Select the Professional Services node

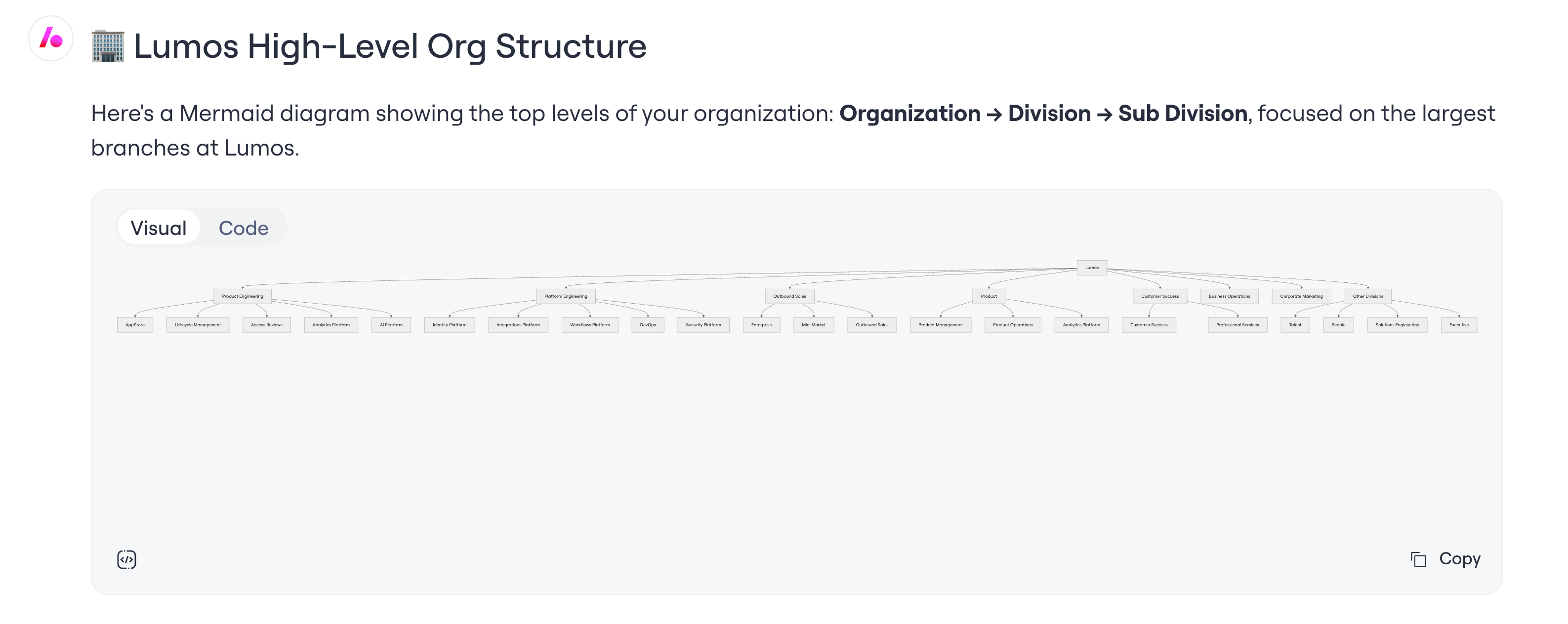(x=1237, y=325)
